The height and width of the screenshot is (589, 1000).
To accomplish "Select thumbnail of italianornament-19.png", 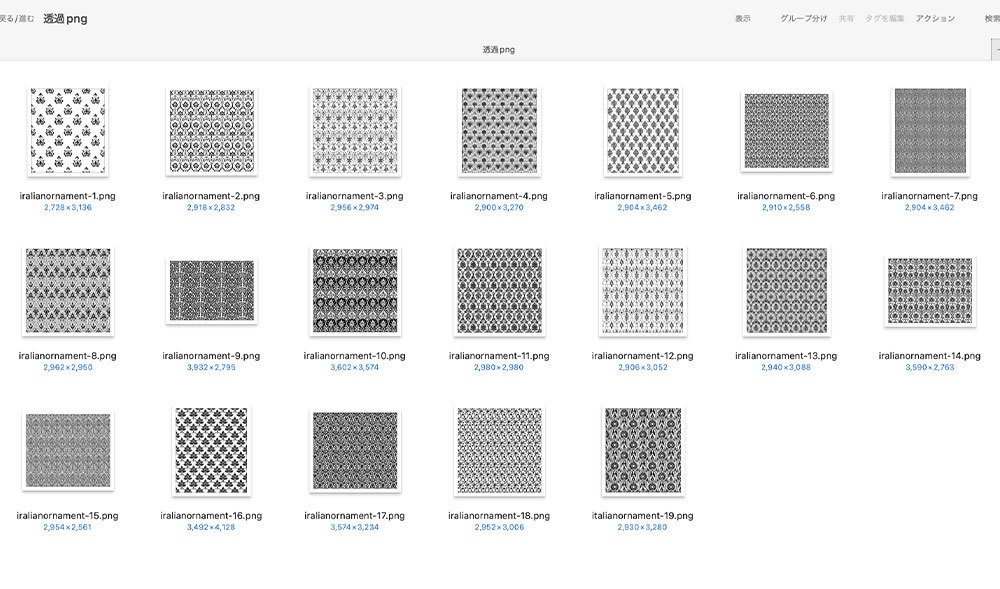I will tap(642, 451).
